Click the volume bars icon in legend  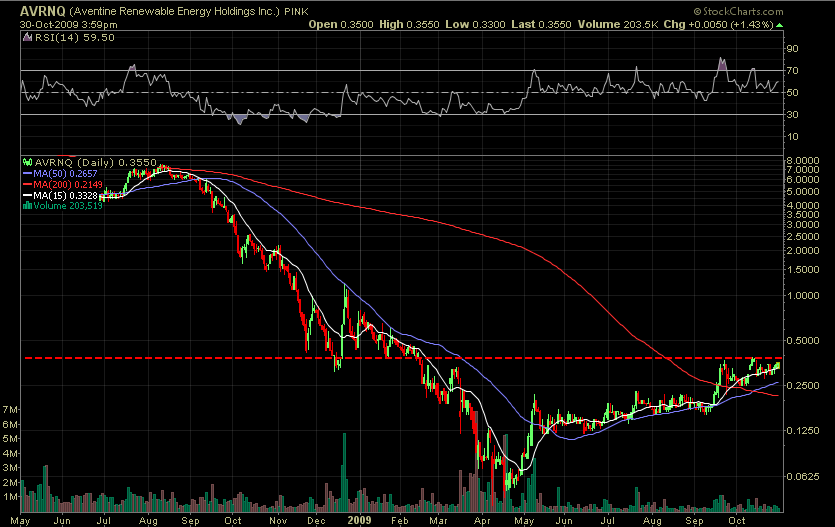[27, 205]
